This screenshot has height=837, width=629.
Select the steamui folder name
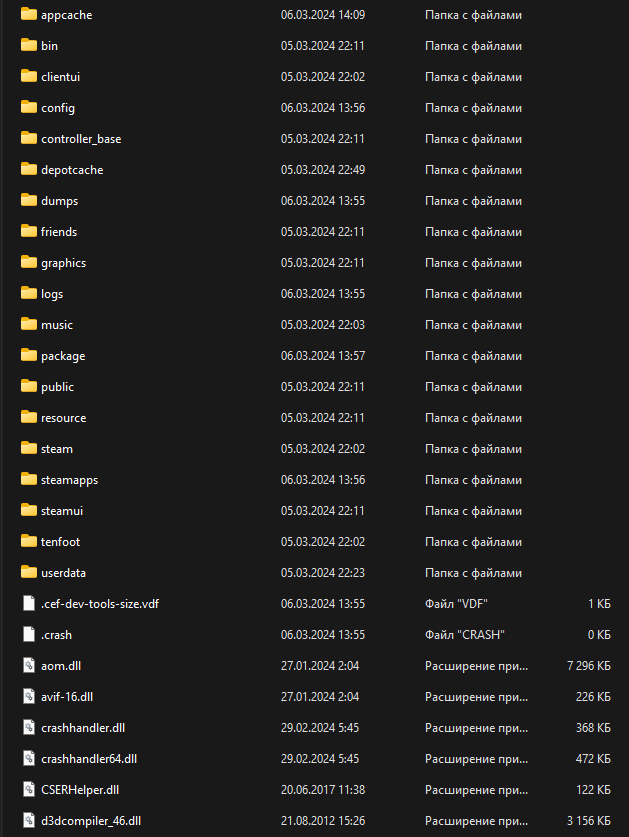(62, 511)
